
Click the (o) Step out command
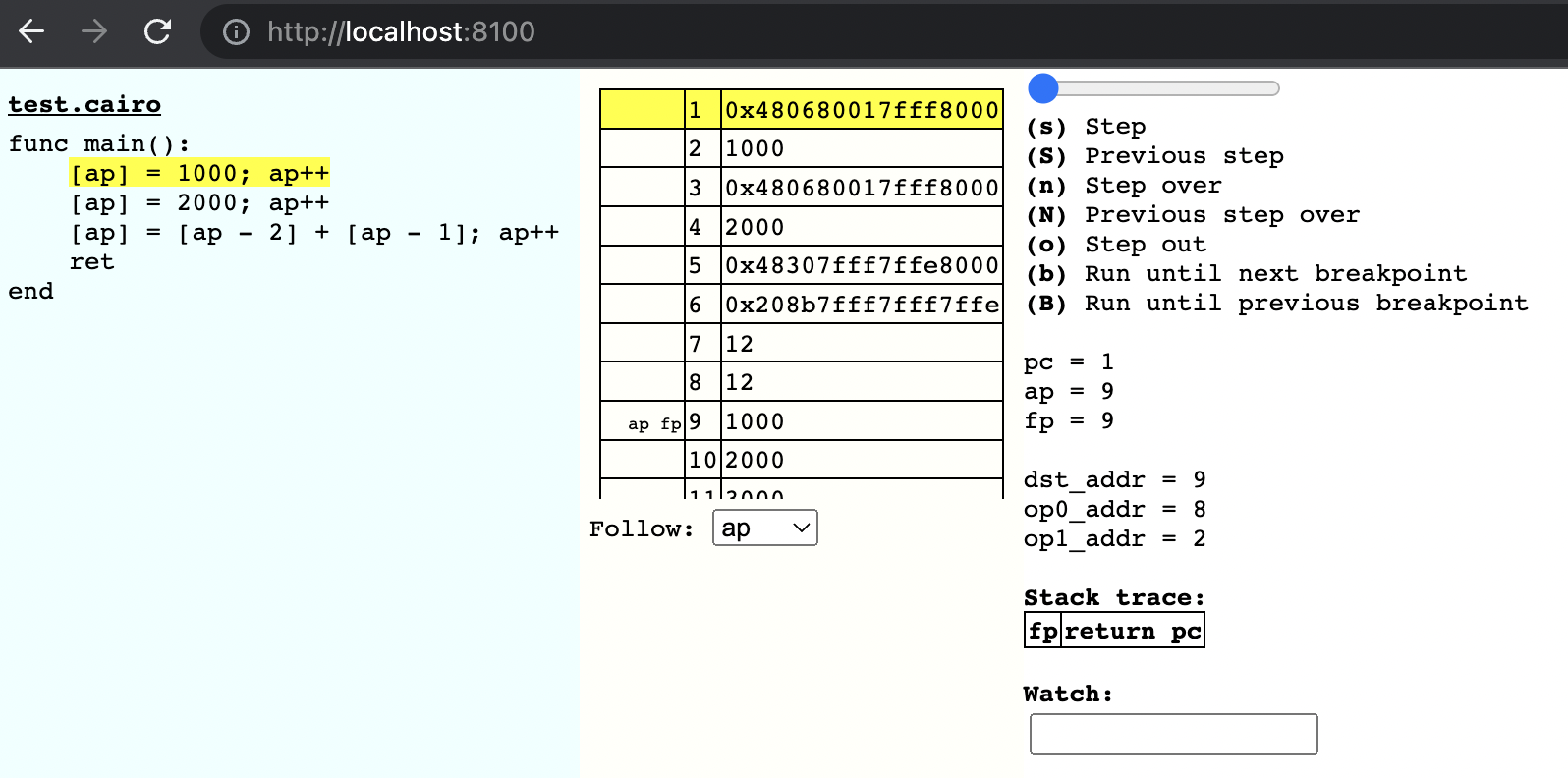click(1116, 245)
